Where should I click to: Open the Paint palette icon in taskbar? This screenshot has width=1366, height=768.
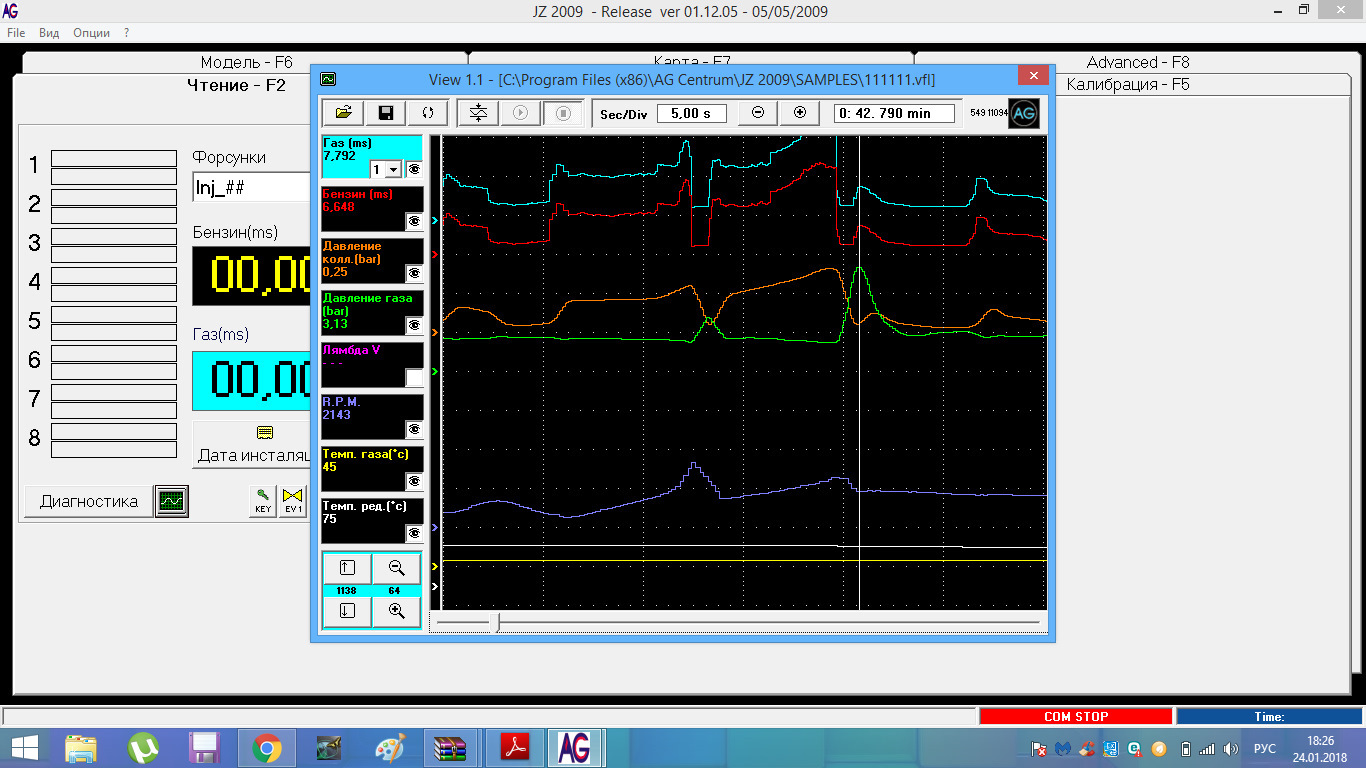tap(388, 748)
